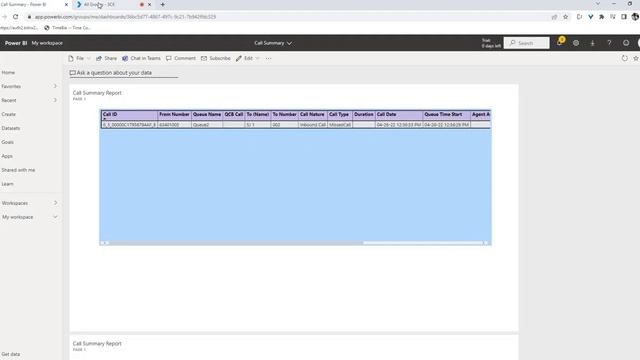640x360 pixels.
Task: Favorite this dashboard with star icon
Action: tap(636, 58)
